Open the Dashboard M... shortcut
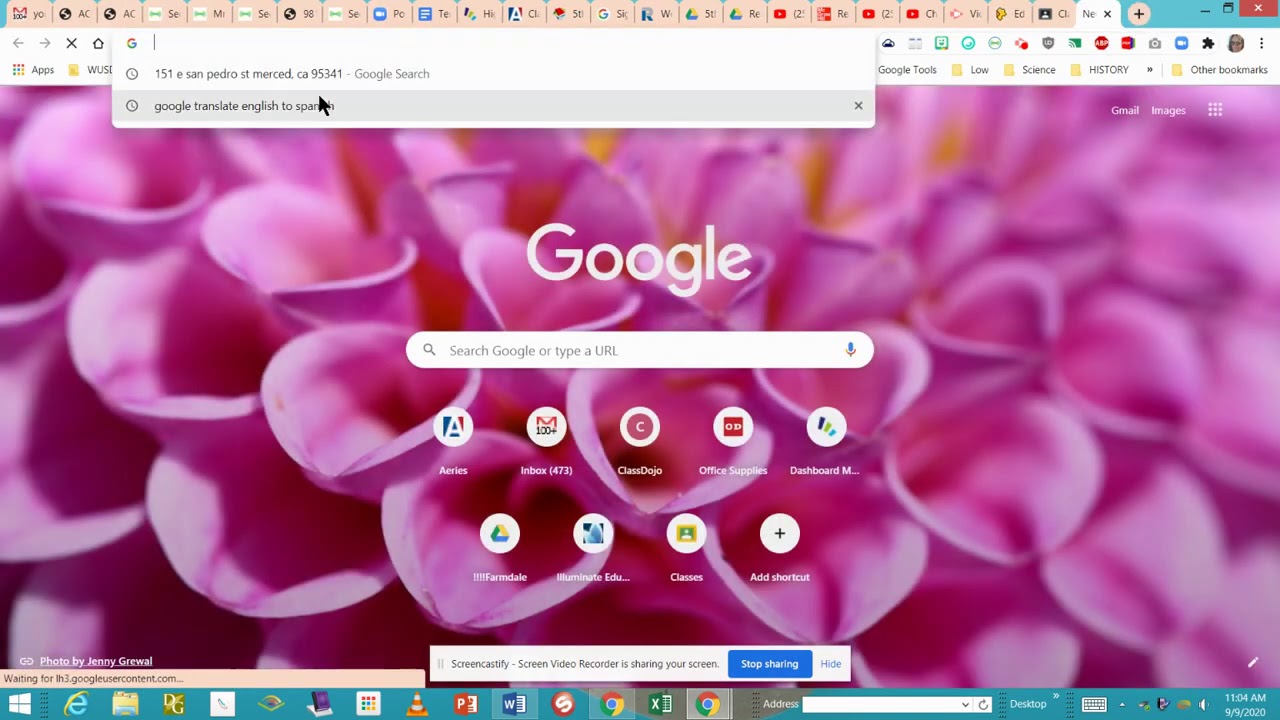Screen dimensions: 1280x720 (x=826, y=441)
